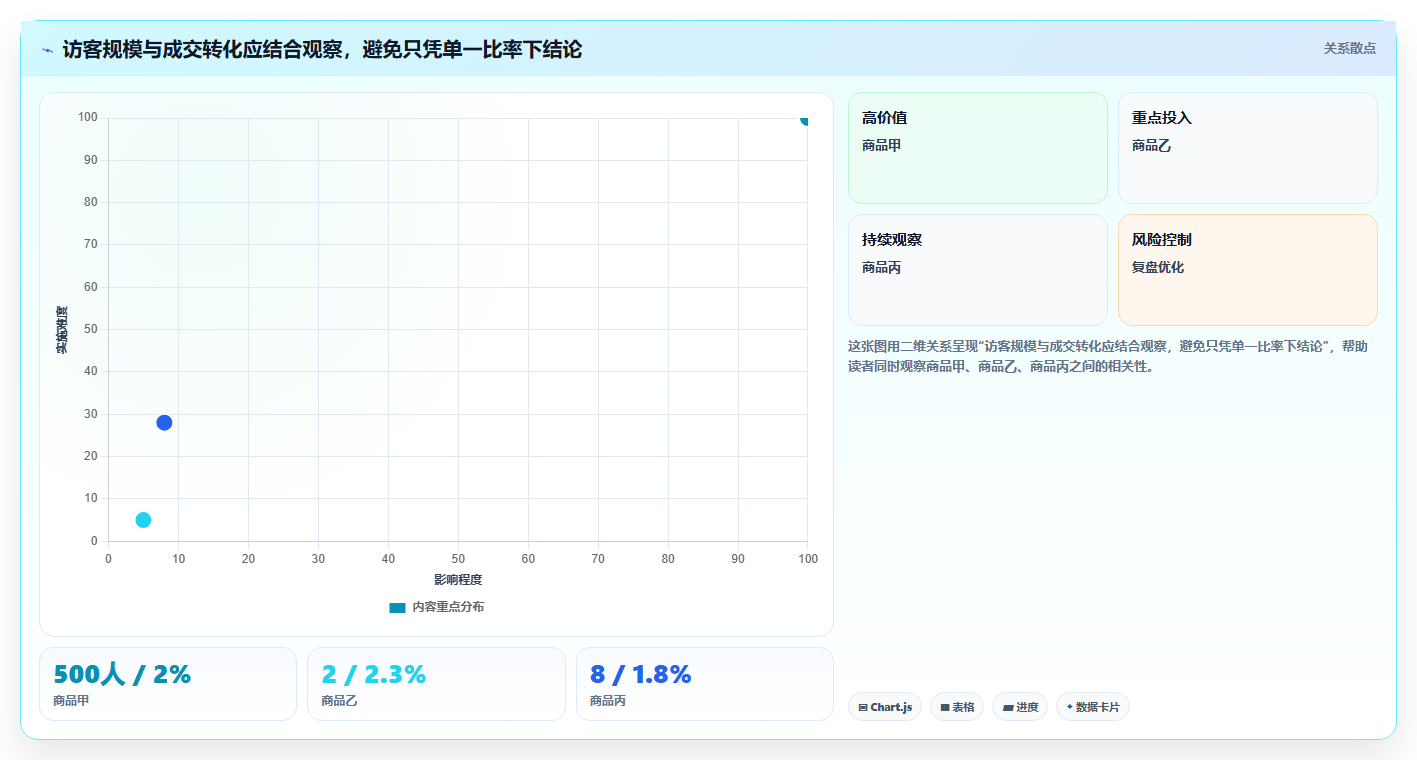Select the 进度 tag chip

[1020, 707]
